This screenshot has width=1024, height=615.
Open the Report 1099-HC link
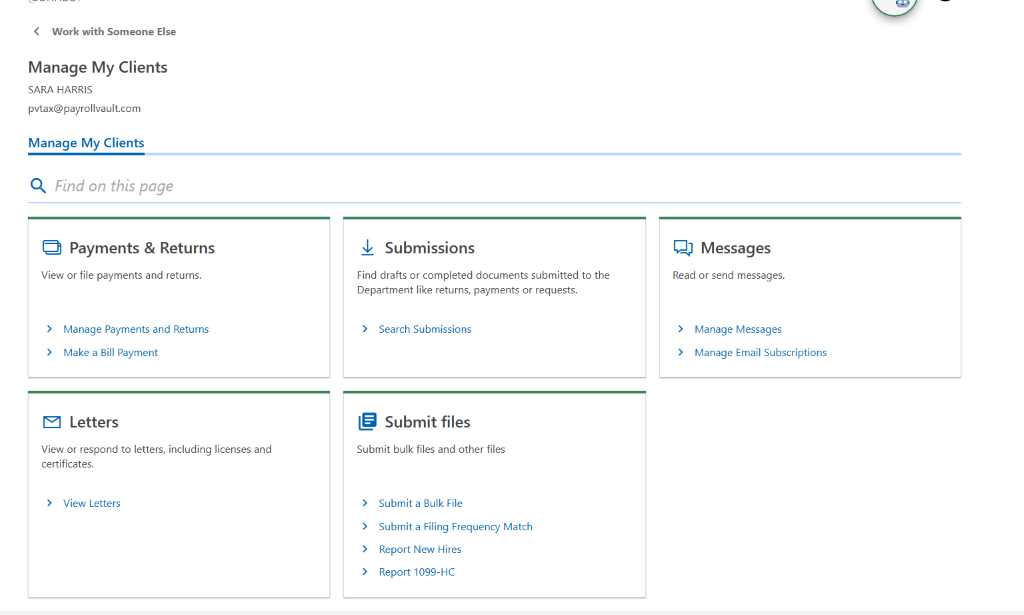[x=417, y=572]
